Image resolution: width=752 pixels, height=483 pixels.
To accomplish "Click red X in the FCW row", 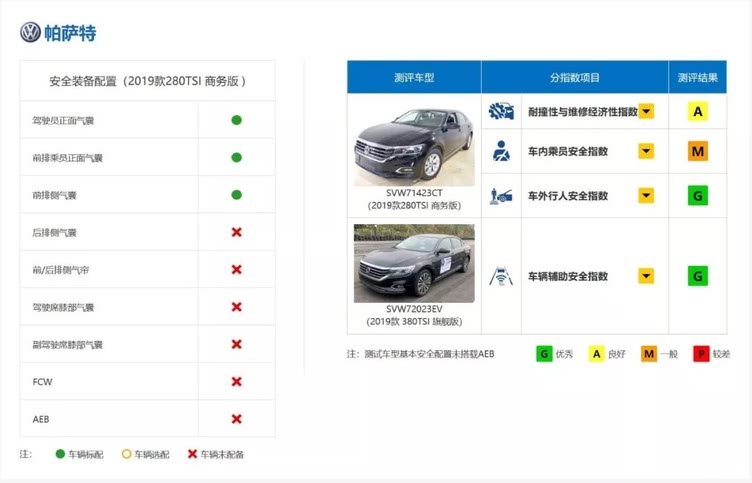I will click(x=236, y=382).
